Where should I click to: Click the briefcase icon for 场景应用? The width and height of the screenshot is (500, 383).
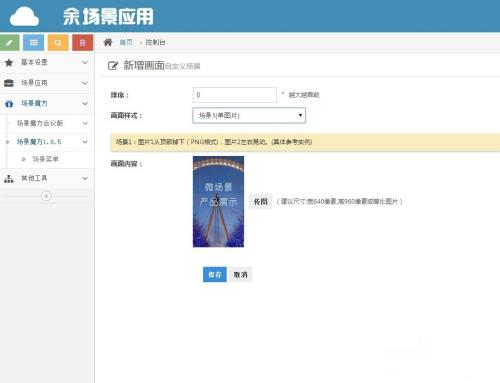9,83
